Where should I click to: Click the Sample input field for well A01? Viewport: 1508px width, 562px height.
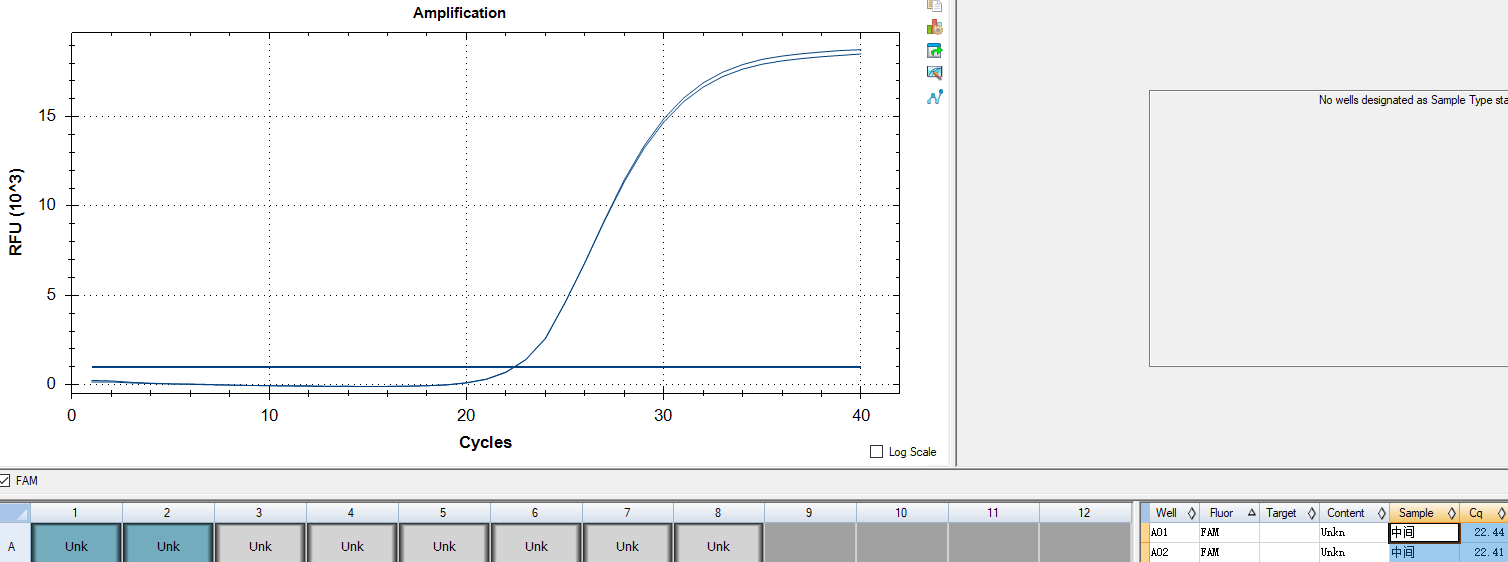(x=1423, y=533)
